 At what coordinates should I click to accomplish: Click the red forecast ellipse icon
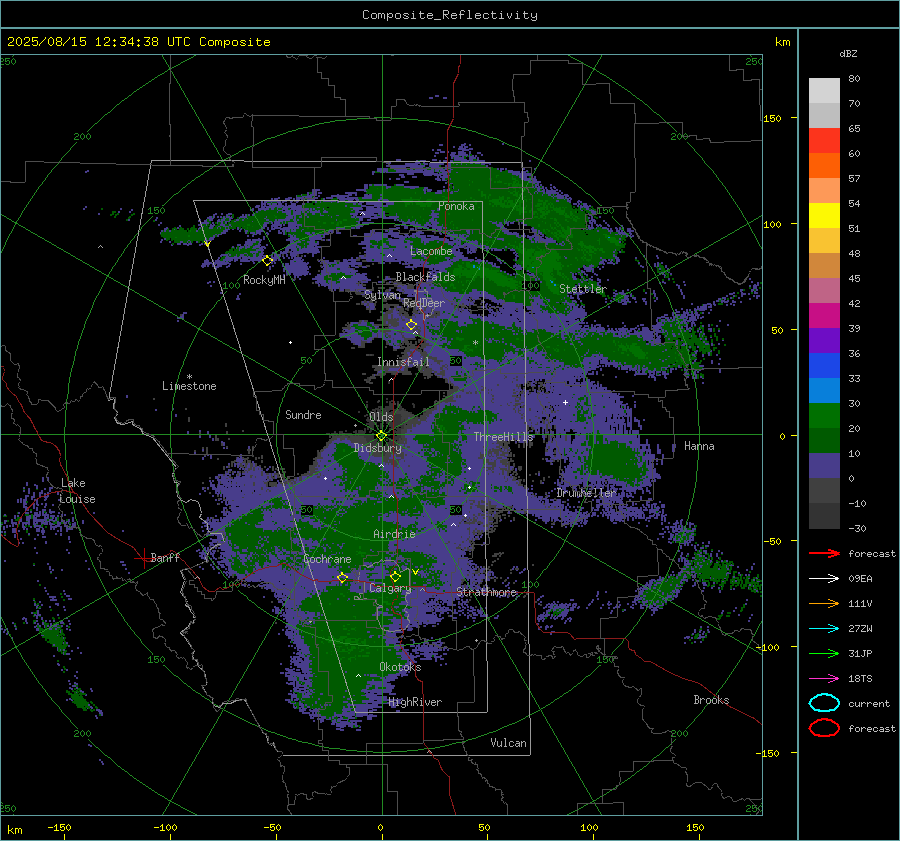pyautogui.click(x=824, y=728)
